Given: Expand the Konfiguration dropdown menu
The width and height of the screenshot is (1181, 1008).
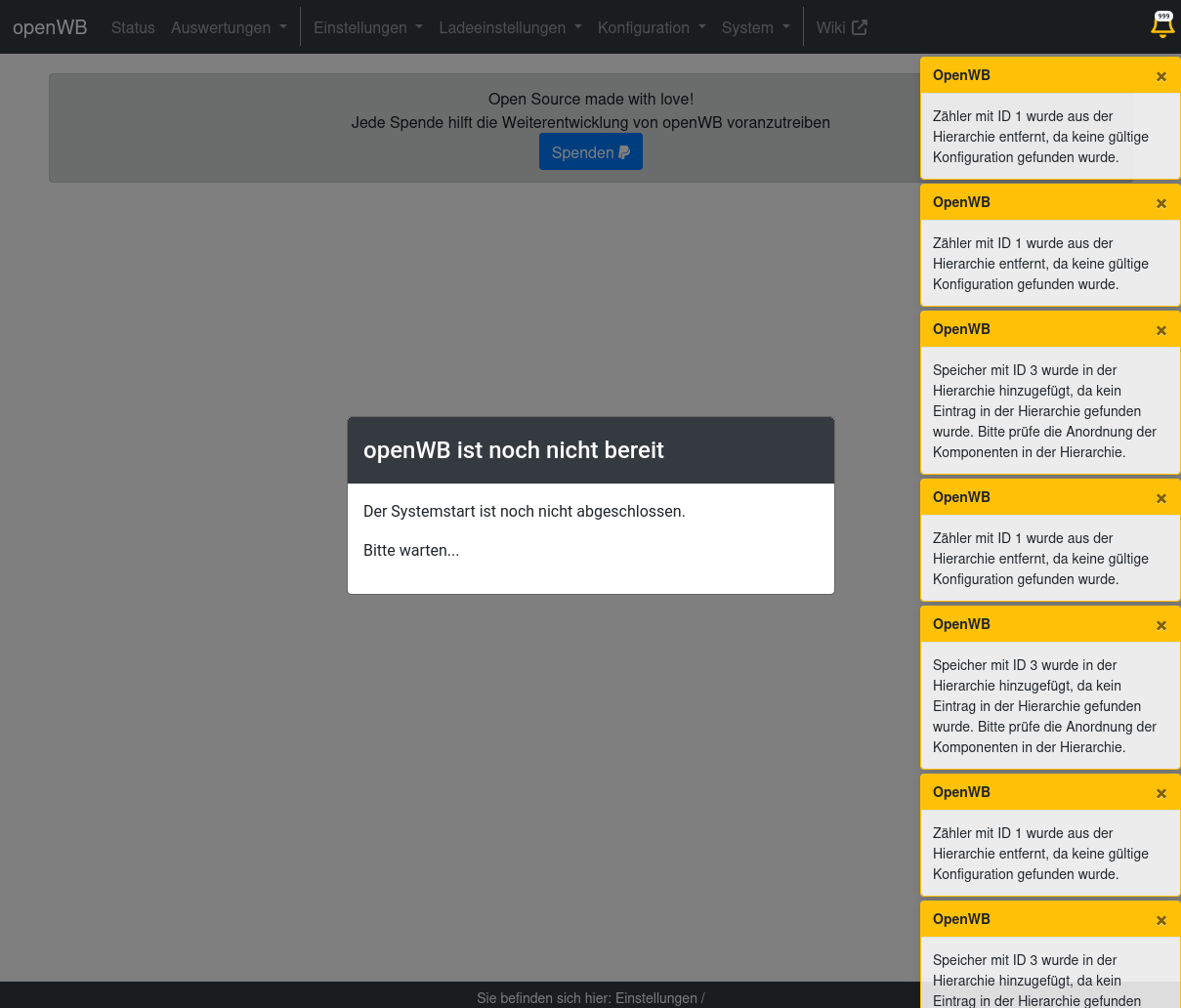Looking at the screenshot, I should [x=652, y=27].
